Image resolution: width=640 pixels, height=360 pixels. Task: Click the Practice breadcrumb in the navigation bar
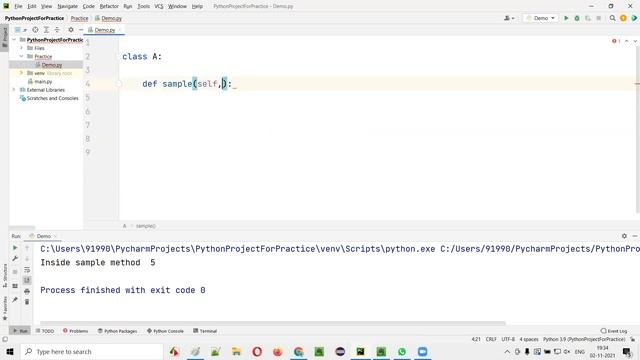click(79, 18)
